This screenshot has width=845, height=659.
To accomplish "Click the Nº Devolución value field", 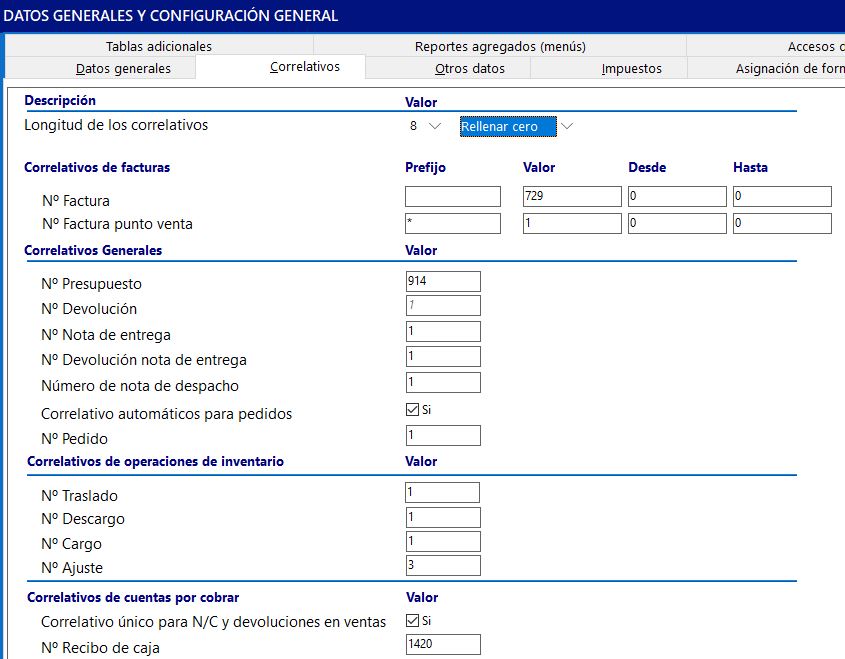I will click(x=443, y=306).
